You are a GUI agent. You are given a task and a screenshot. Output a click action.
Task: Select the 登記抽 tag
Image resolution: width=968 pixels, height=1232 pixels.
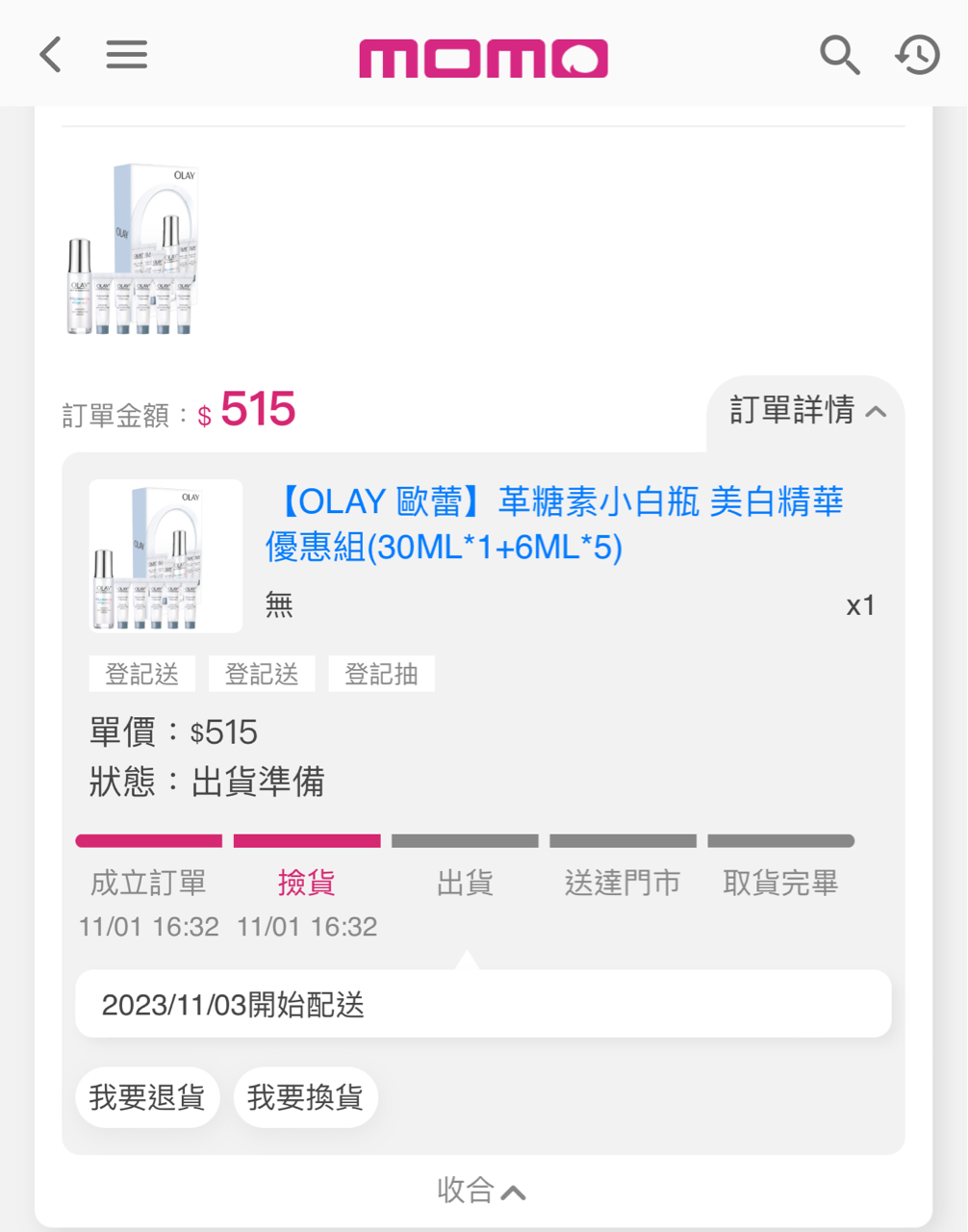382,674
